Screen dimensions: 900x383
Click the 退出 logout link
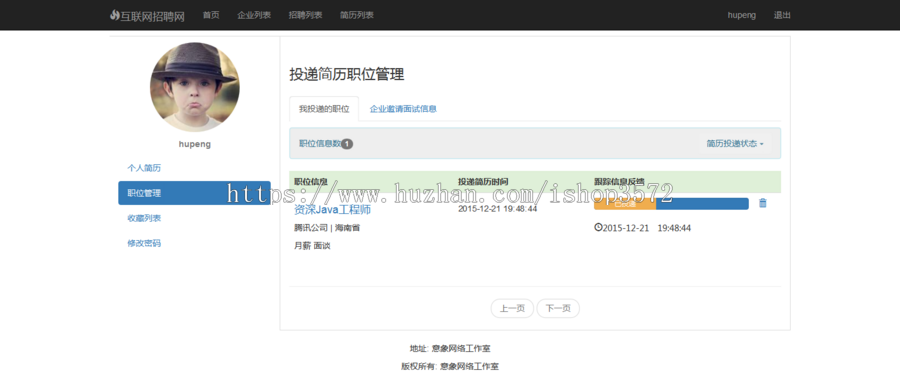point(782,15)
